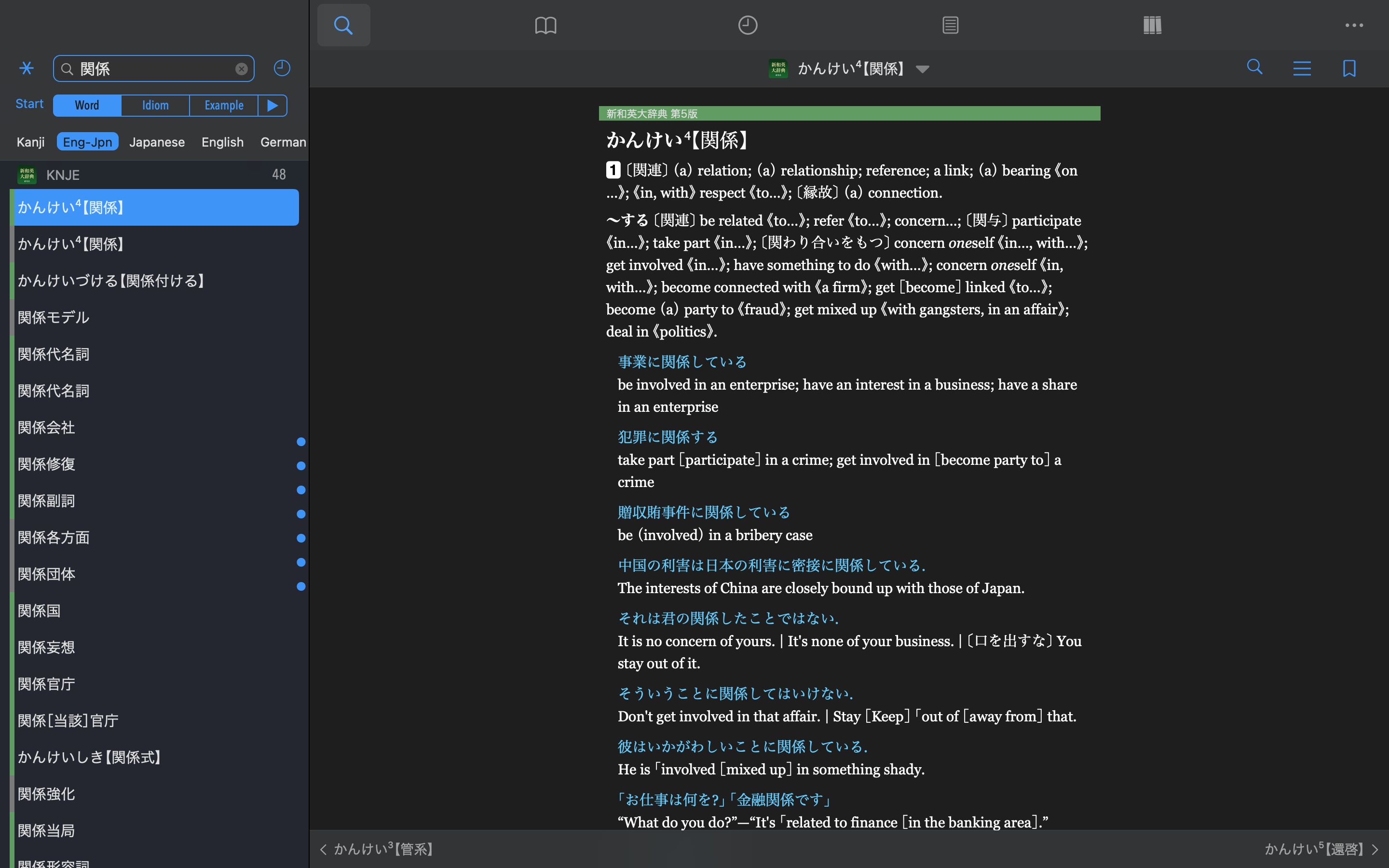Switch search mode to Example
Viewport: 1389px width, 868px height.
tap(224, 105)
